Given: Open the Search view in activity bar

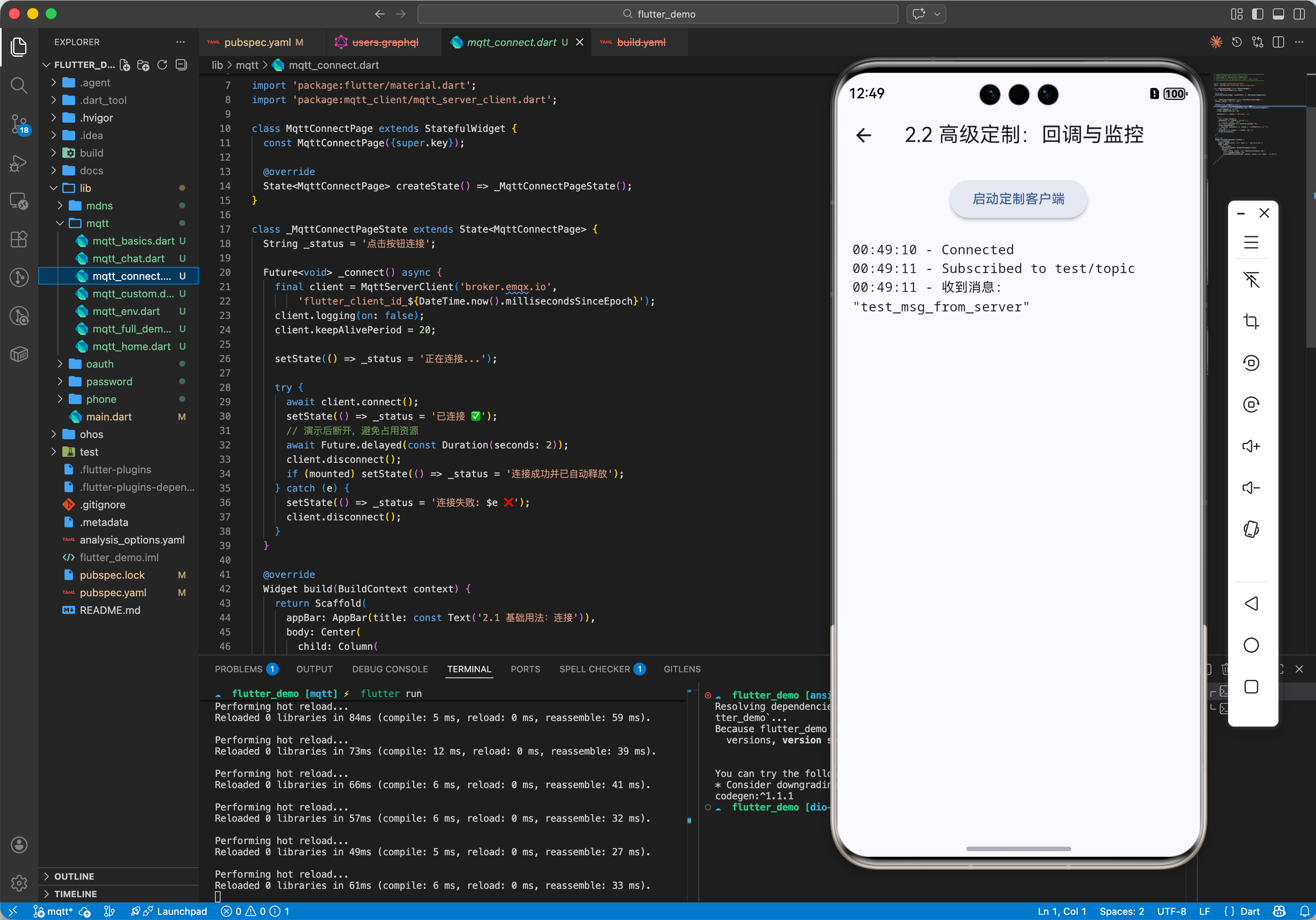Looking at the screenshot, I should [19, 86].
